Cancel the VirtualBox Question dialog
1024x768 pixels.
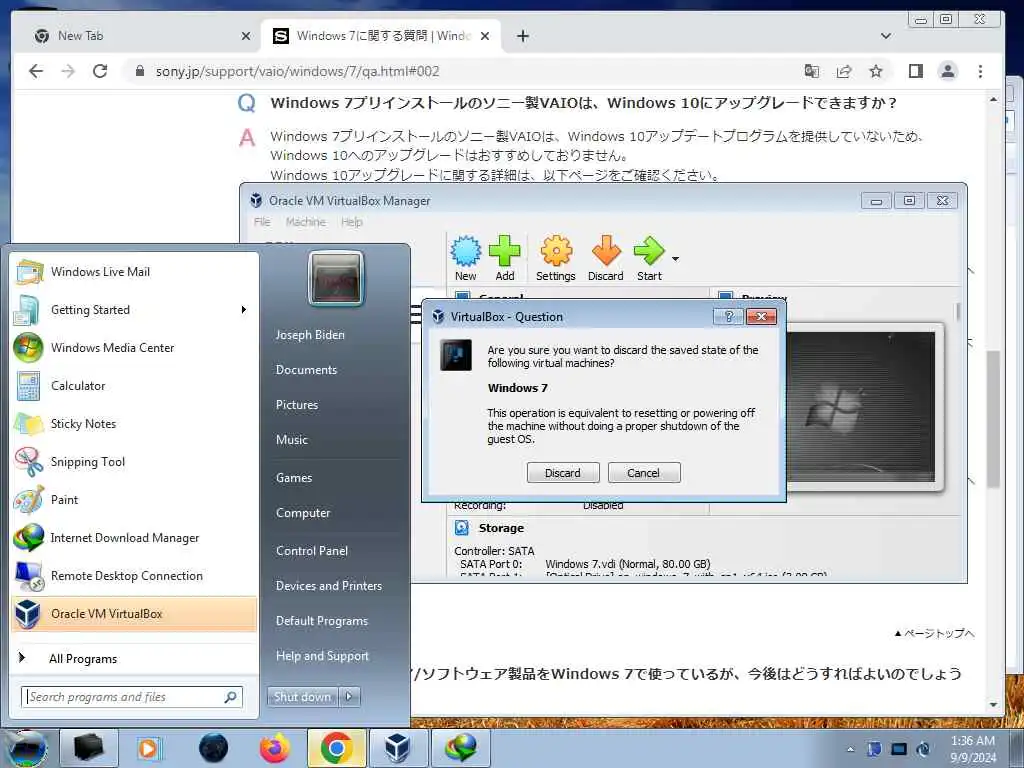[x=644, y=473]
